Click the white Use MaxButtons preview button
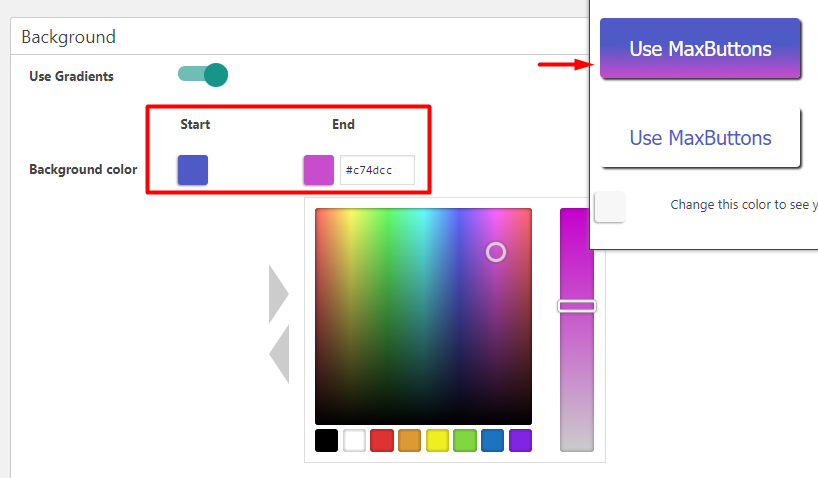The height and width of the screenshot is (478, 818). click(x=700, y=138)
